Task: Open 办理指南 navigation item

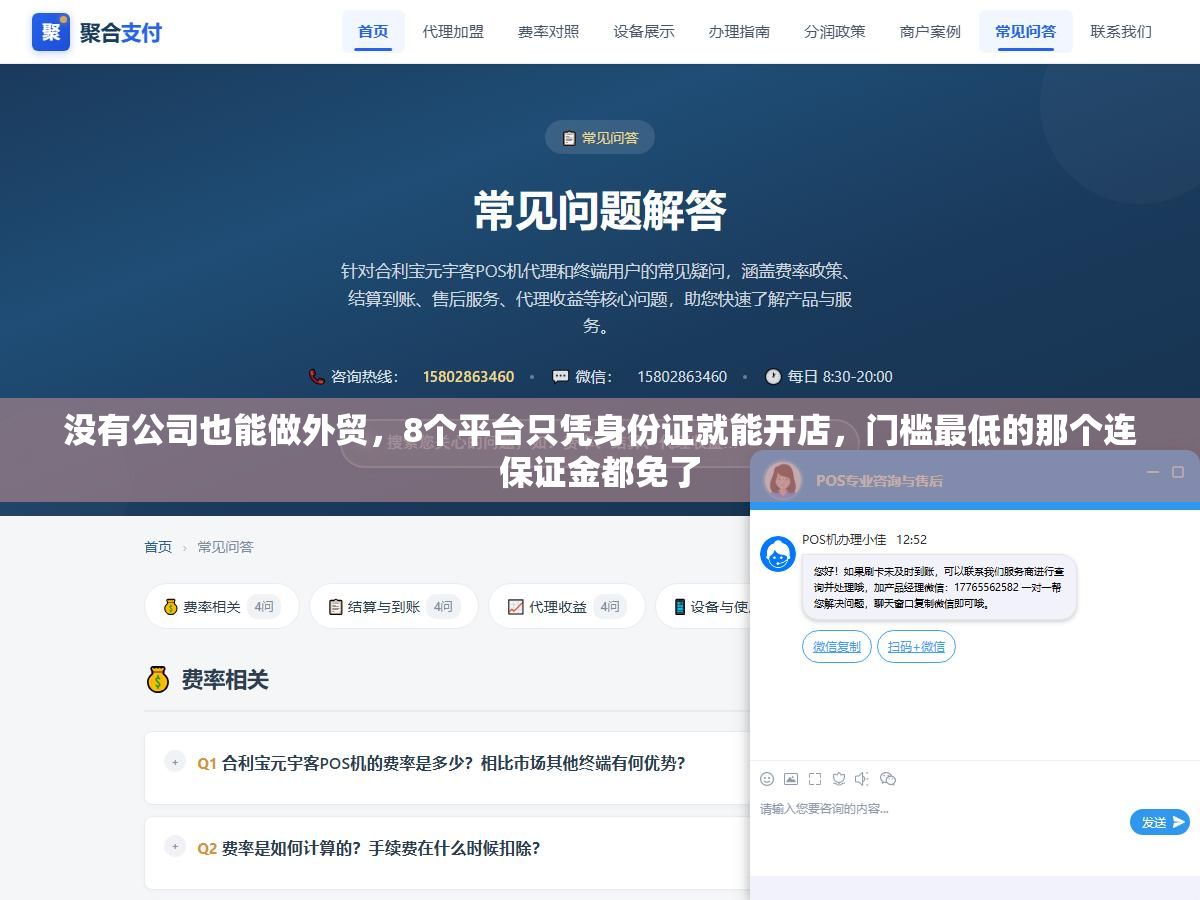Action: pyautogui.click(x=739, y=31)
